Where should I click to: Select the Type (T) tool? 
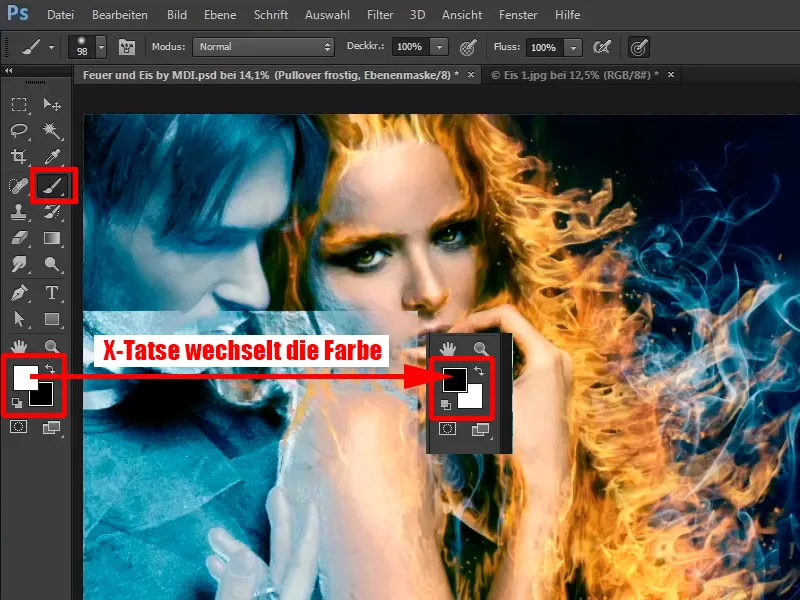pyautogui.click(x=52, y=293)
